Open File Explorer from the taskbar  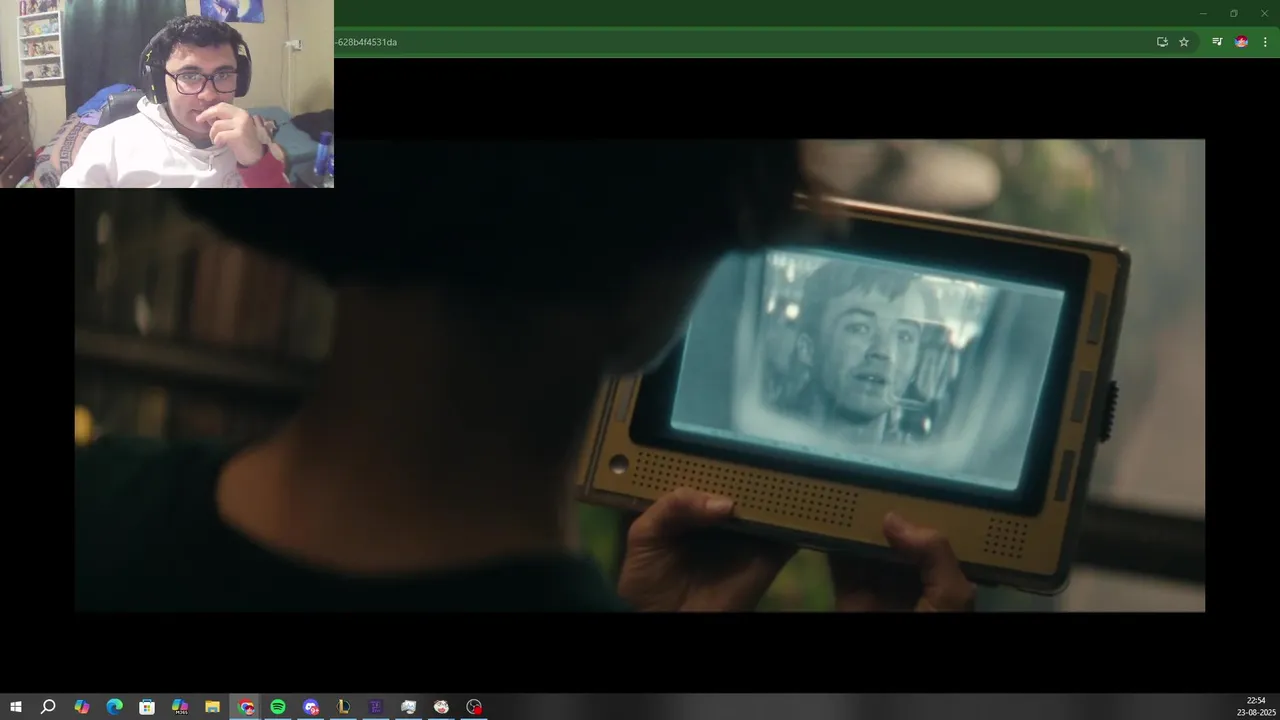[x=213, y=707]
